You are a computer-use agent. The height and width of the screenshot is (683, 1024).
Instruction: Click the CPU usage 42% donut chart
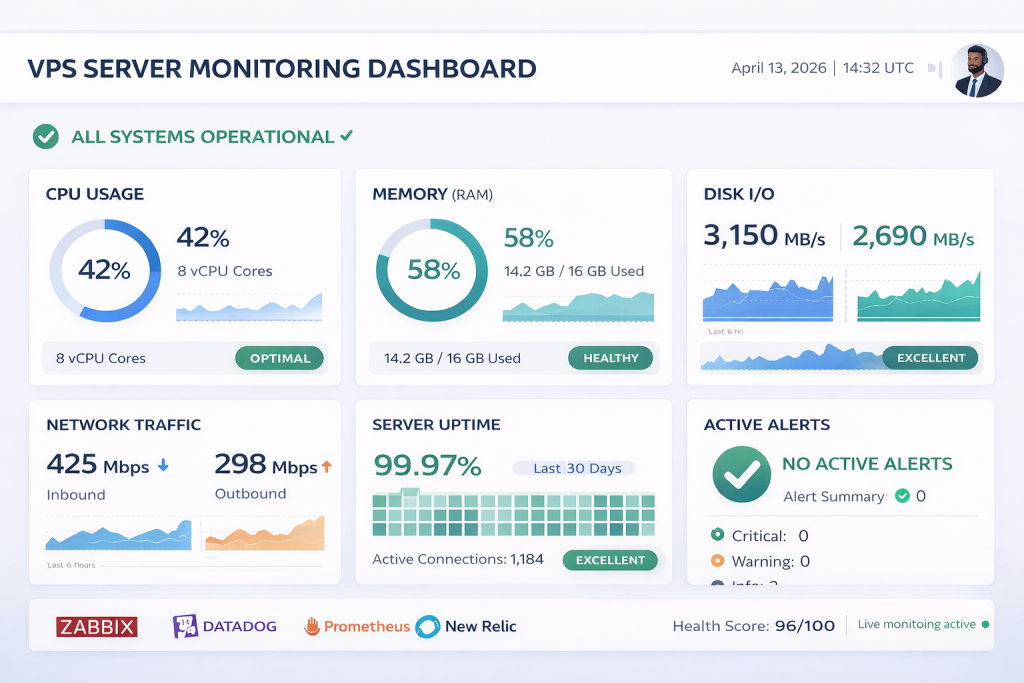pyautogui.click(x=105, y=270)
